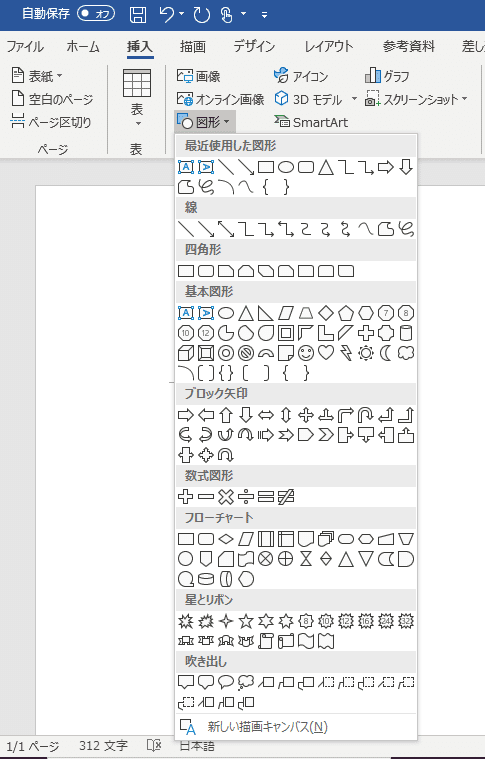The image size is (485, 759).
Task: Switch to the レイアウト tab
Action: pyautogui.click(x=329, y=46)
